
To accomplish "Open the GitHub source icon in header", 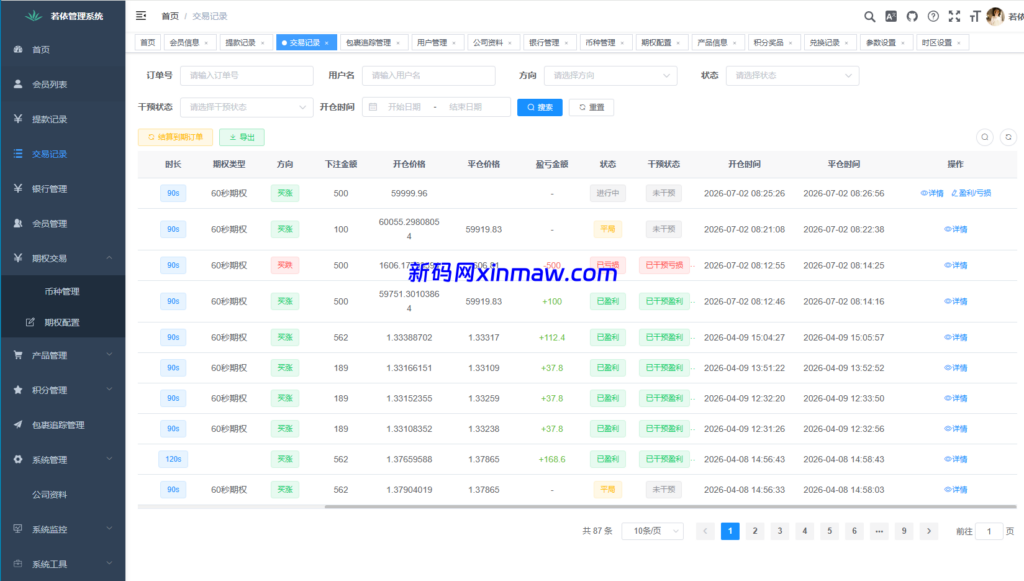I will coord(912,16).
